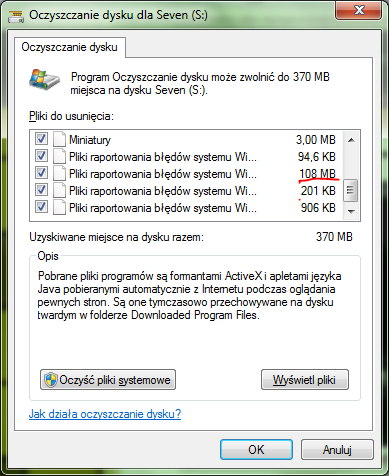Click the file icon on the 108 MB row
The width and height of the screenshot is (389, 476).
[59, 173]
